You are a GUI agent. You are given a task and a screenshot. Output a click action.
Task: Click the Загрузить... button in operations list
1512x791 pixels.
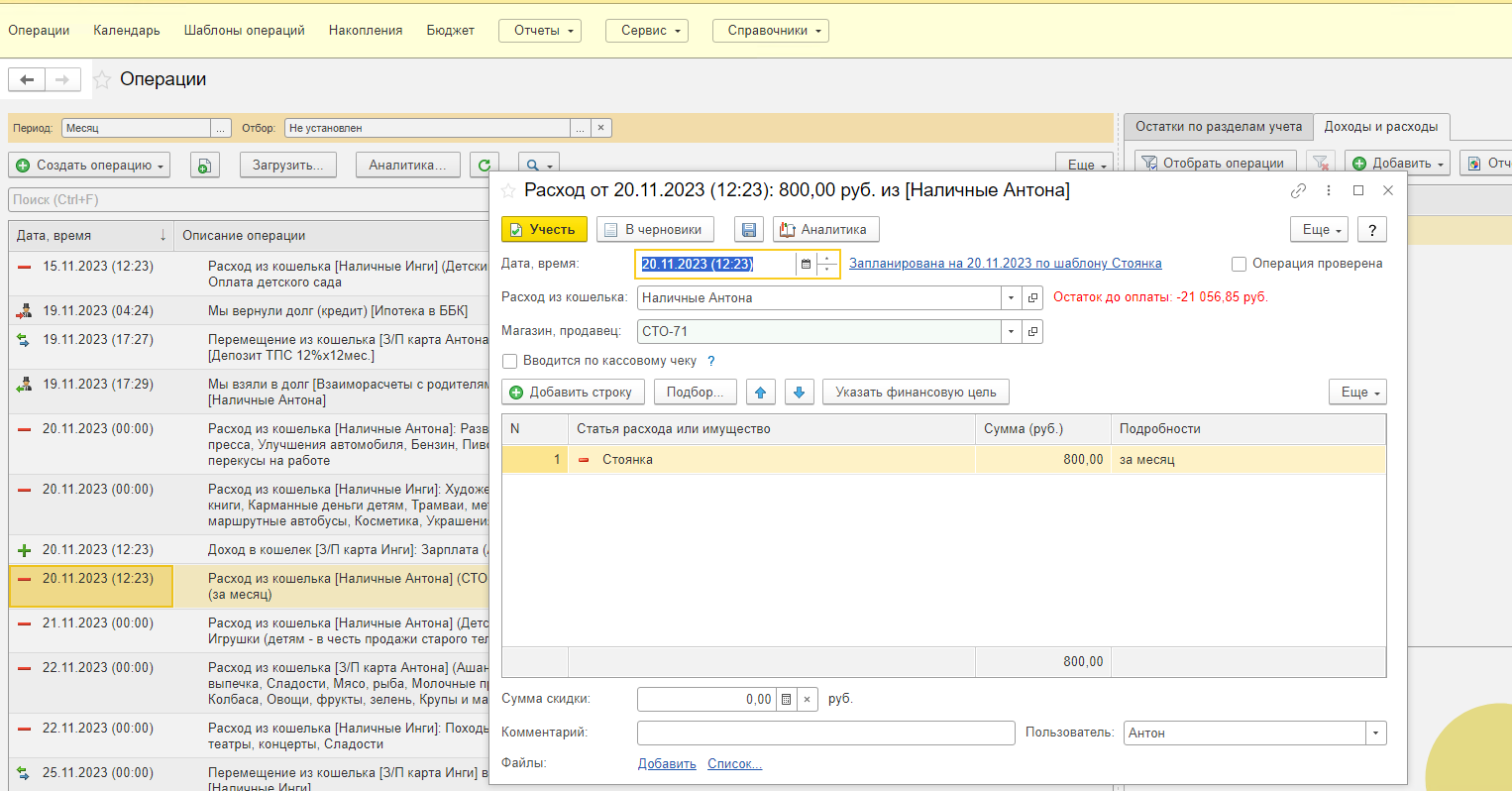288,166
